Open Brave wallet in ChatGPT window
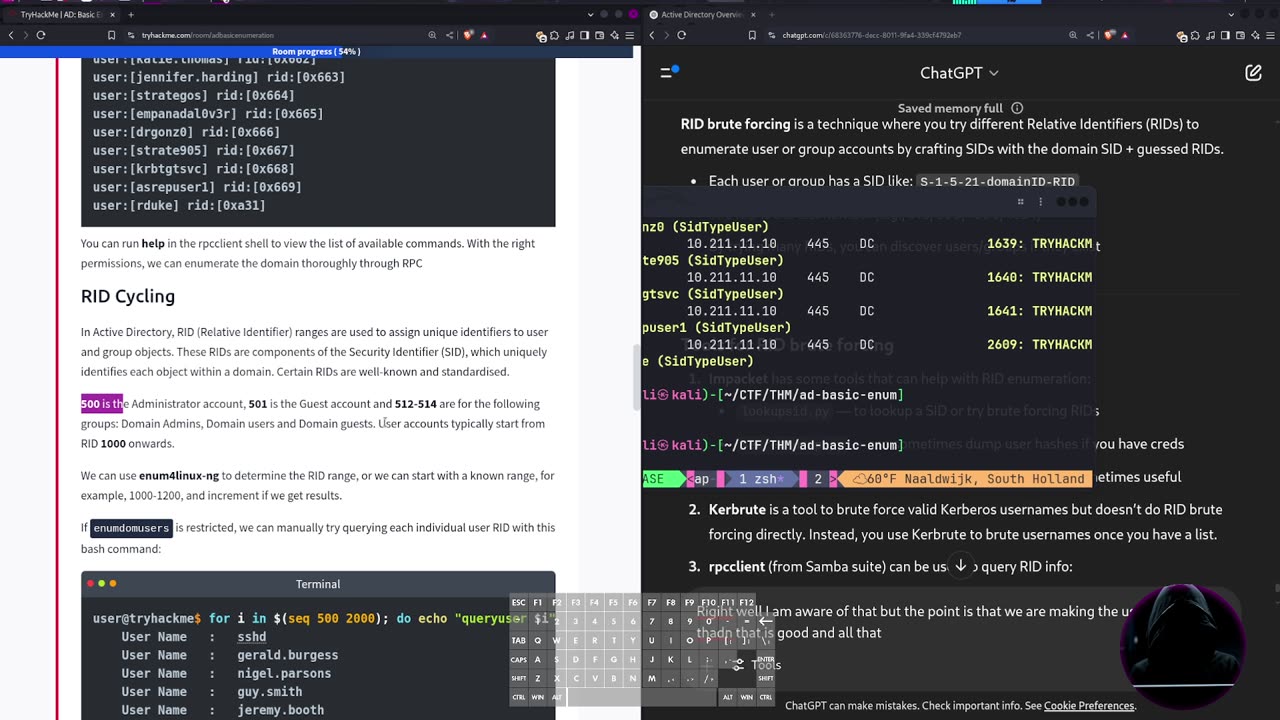 [1241, 35]
